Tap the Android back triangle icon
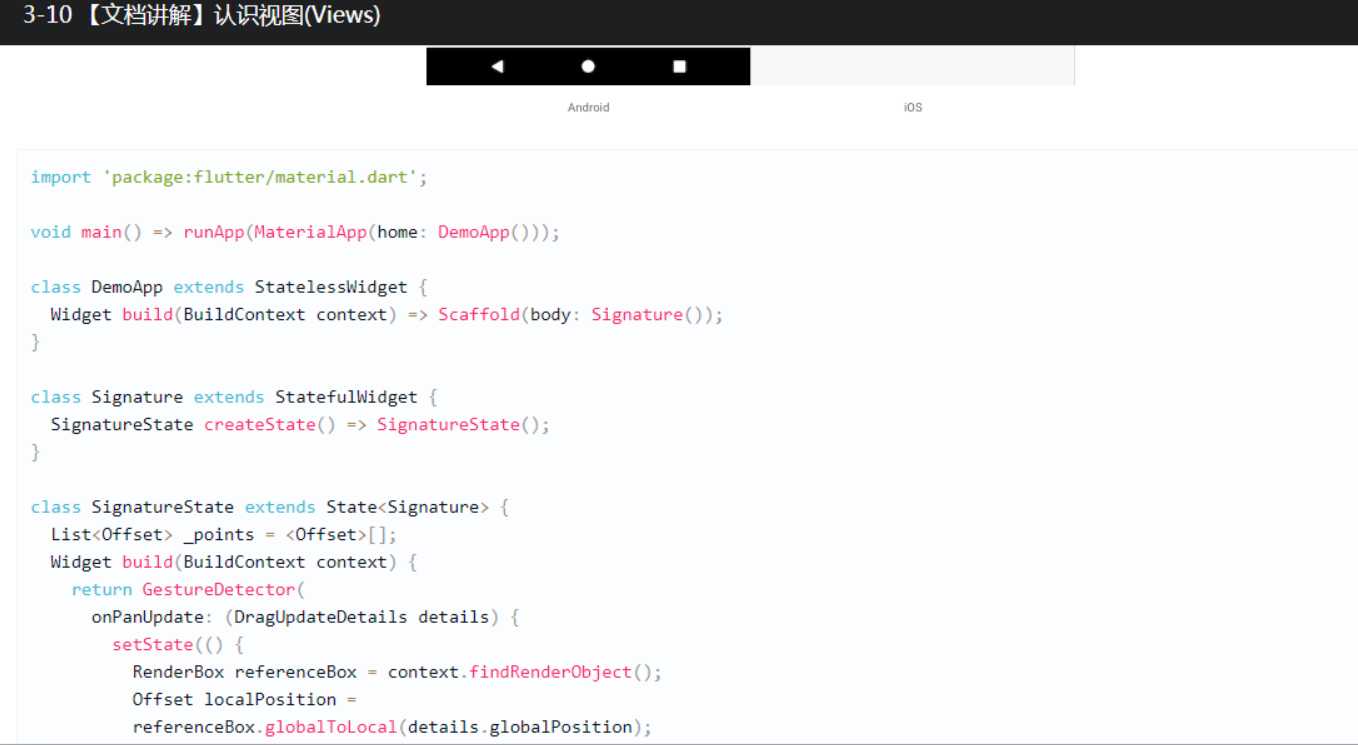 (x=498, y=66)
